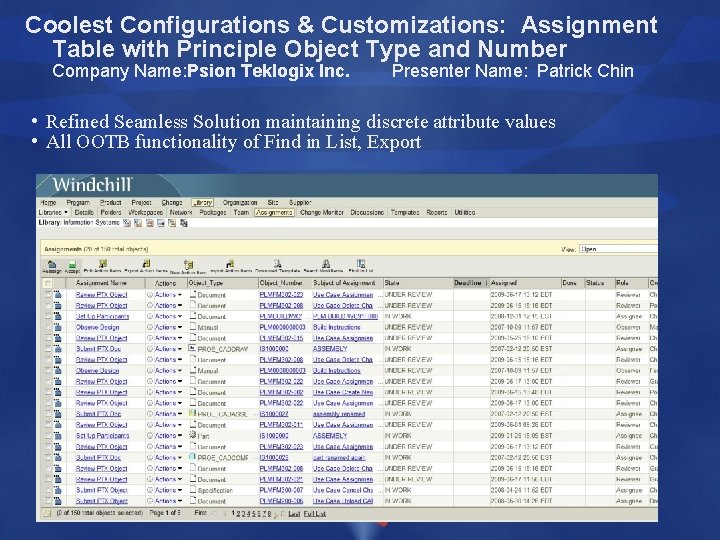This screenshot has width=720, height=540.
Task: Open the Utilities sub-tab
Action: click(465, 212)
